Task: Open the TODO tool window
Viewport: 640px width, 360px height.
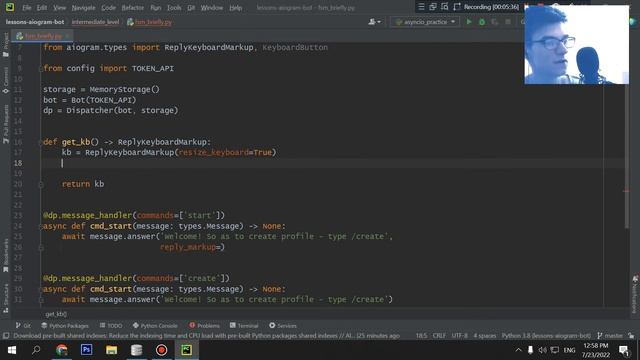Action: (x=111, y=326)
